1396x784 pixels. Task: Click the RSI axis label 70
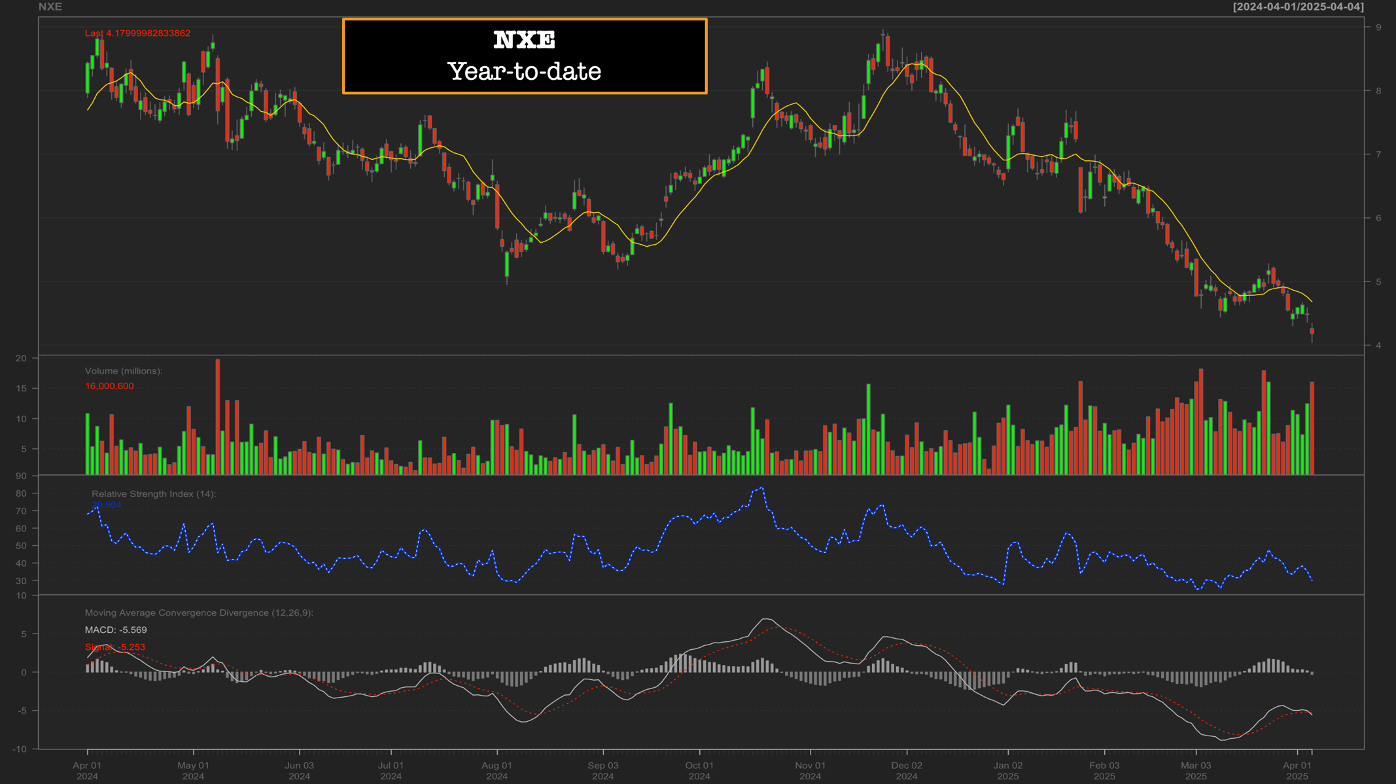point(21,511)
